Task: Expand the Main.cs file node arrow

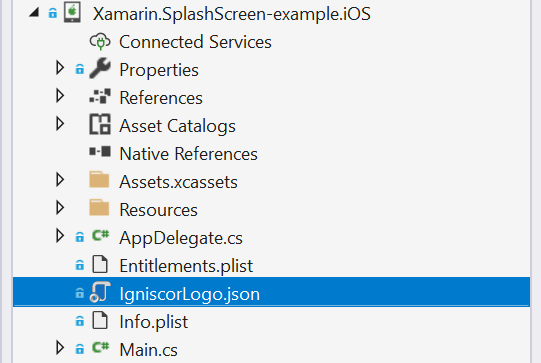Action: (60, 348)
